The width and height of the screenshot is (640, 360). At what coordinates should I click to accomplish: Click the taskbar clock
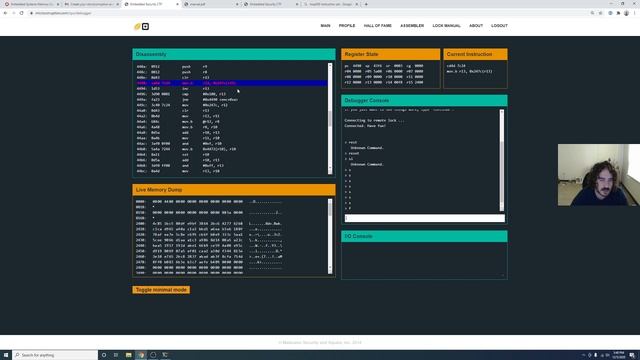tap(618, 355)
